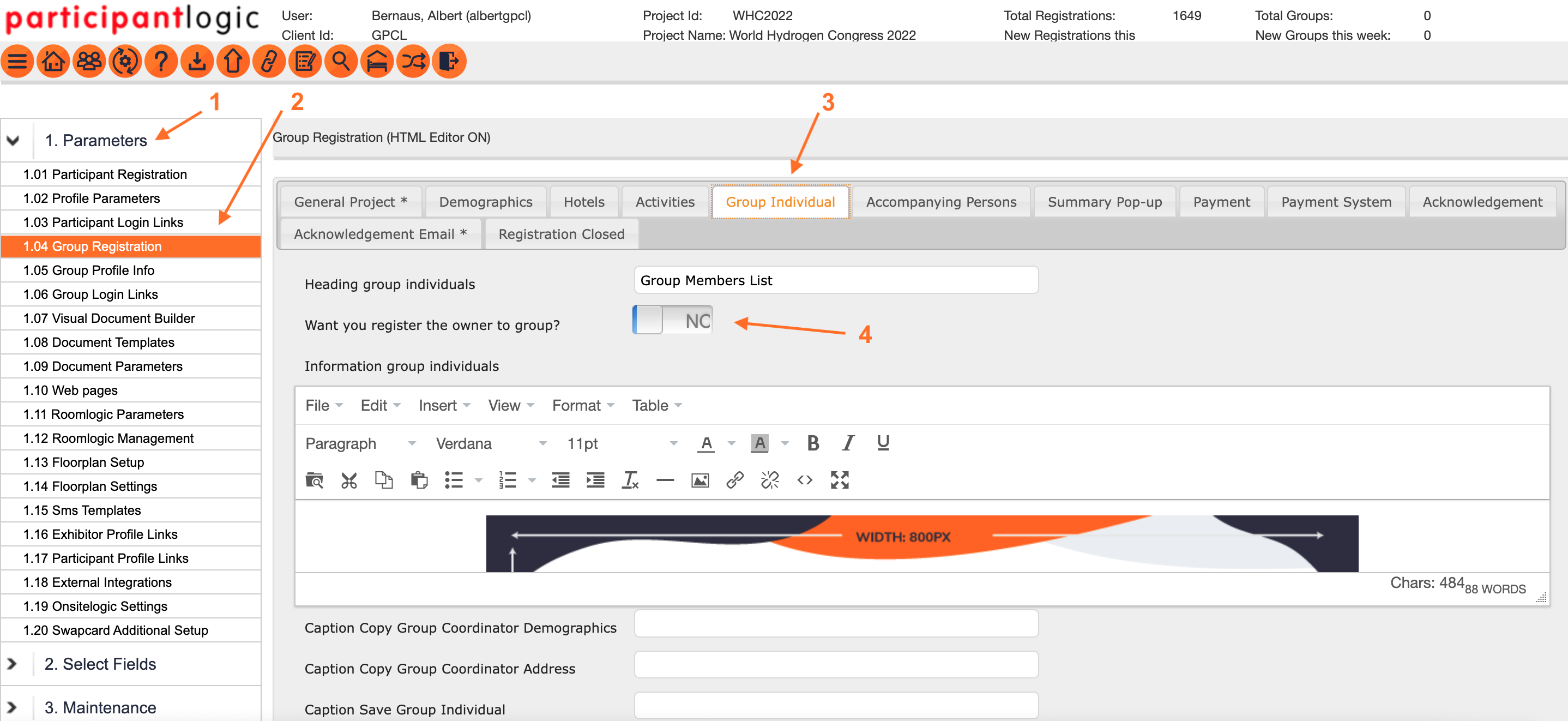The height and width of the screenshot is (721, 1568).
Task: Open source code view in editor
Action: 805,480
